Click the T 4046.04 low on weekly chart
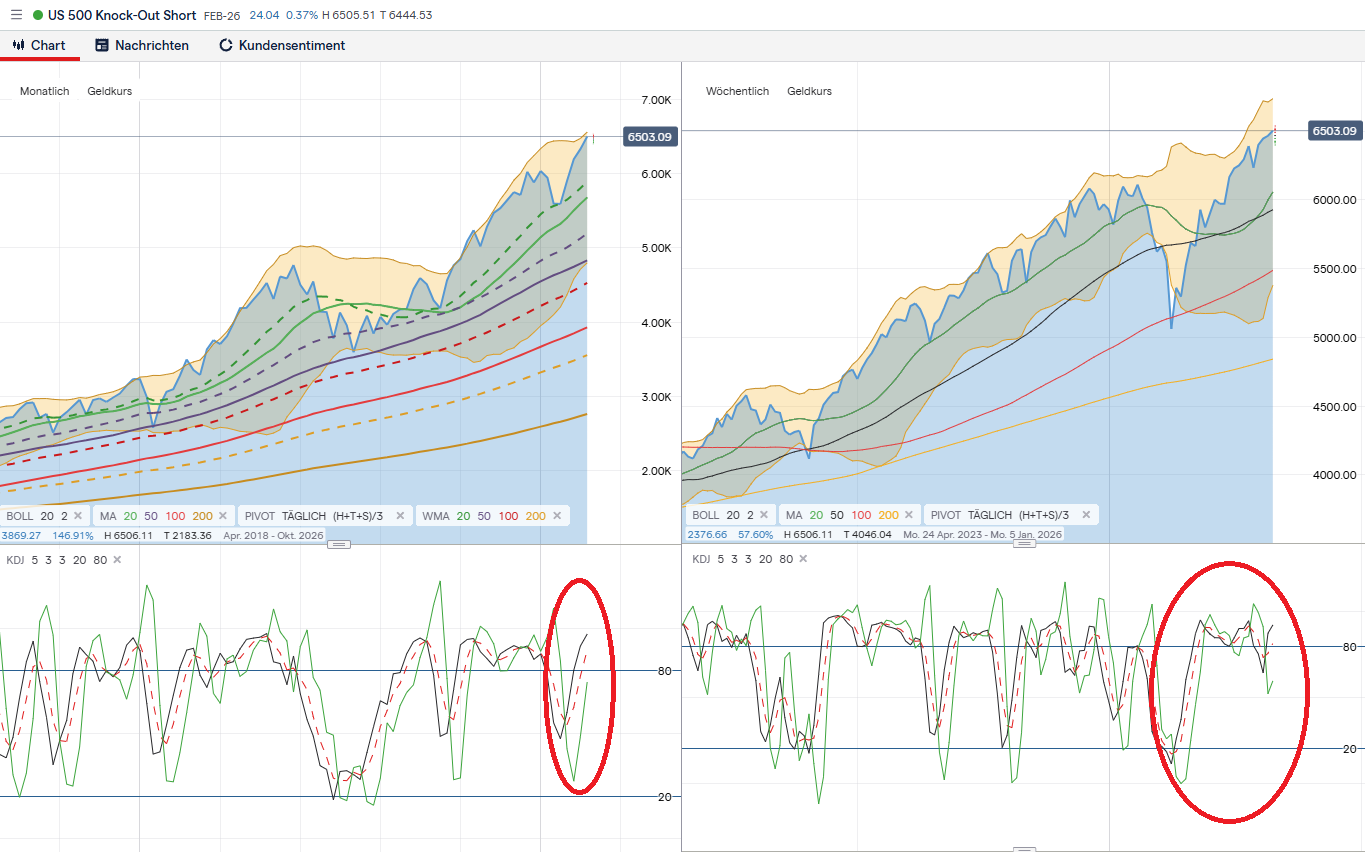Screen dimensions: 1365x852 click(x=870, y=535)
